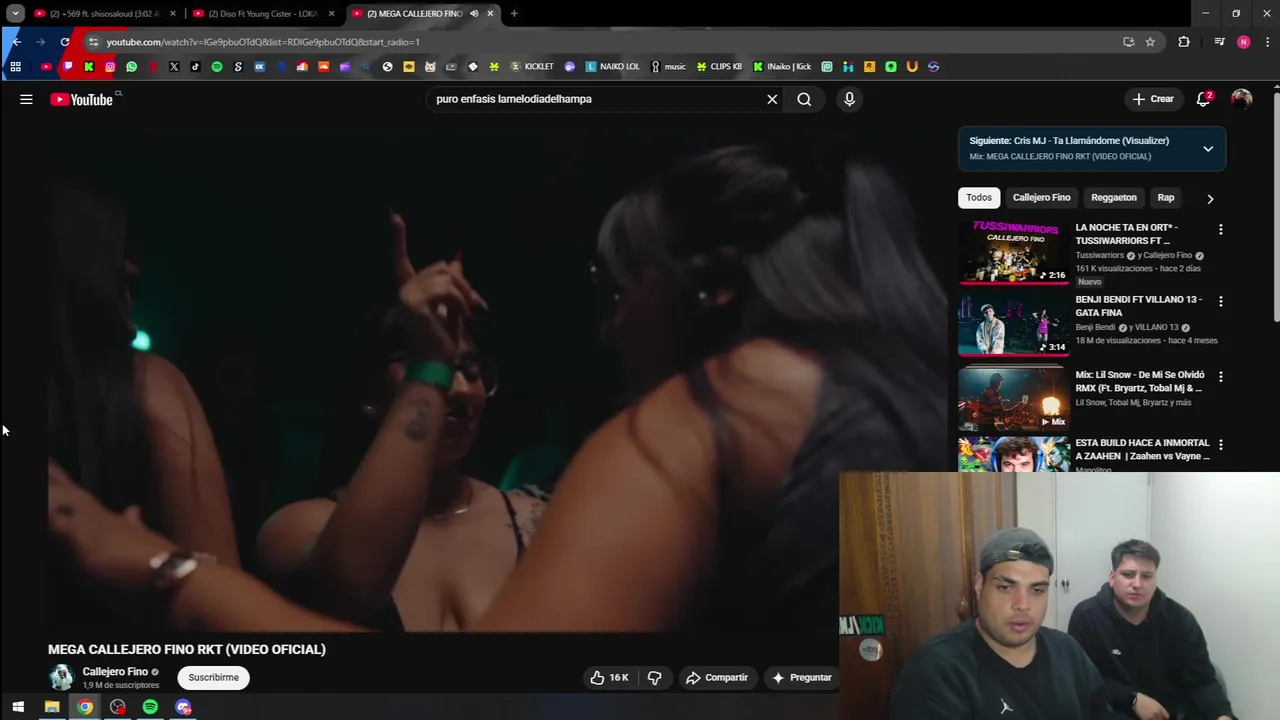Image resolution: width=1280 pixels, height=720 pixels.
Task: Bookmark this page with the star
Action: tap(1150, 41)
